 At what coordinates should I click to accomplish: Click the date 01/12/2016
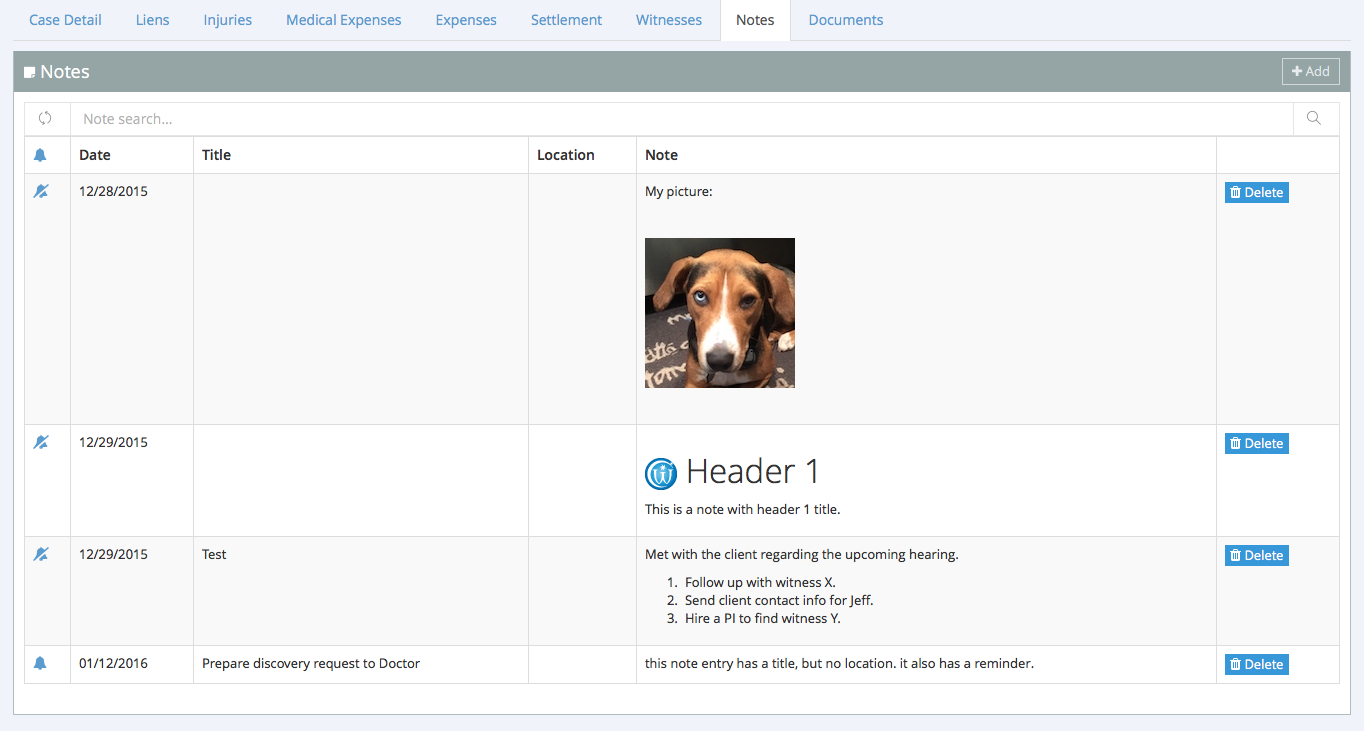(113, 663)
